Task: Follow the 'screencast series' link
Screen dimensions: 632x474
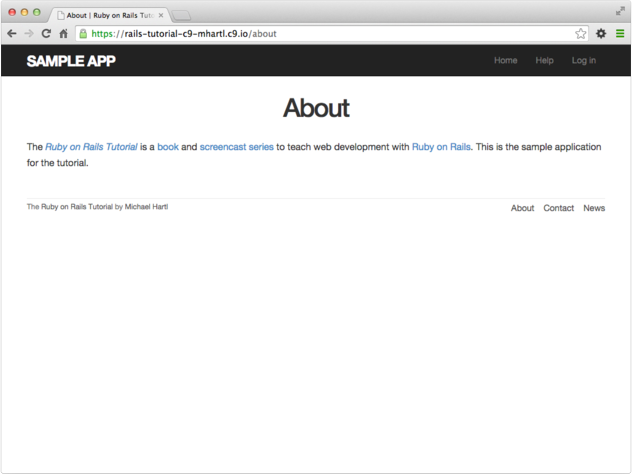Action: click(x=236, y=147)
